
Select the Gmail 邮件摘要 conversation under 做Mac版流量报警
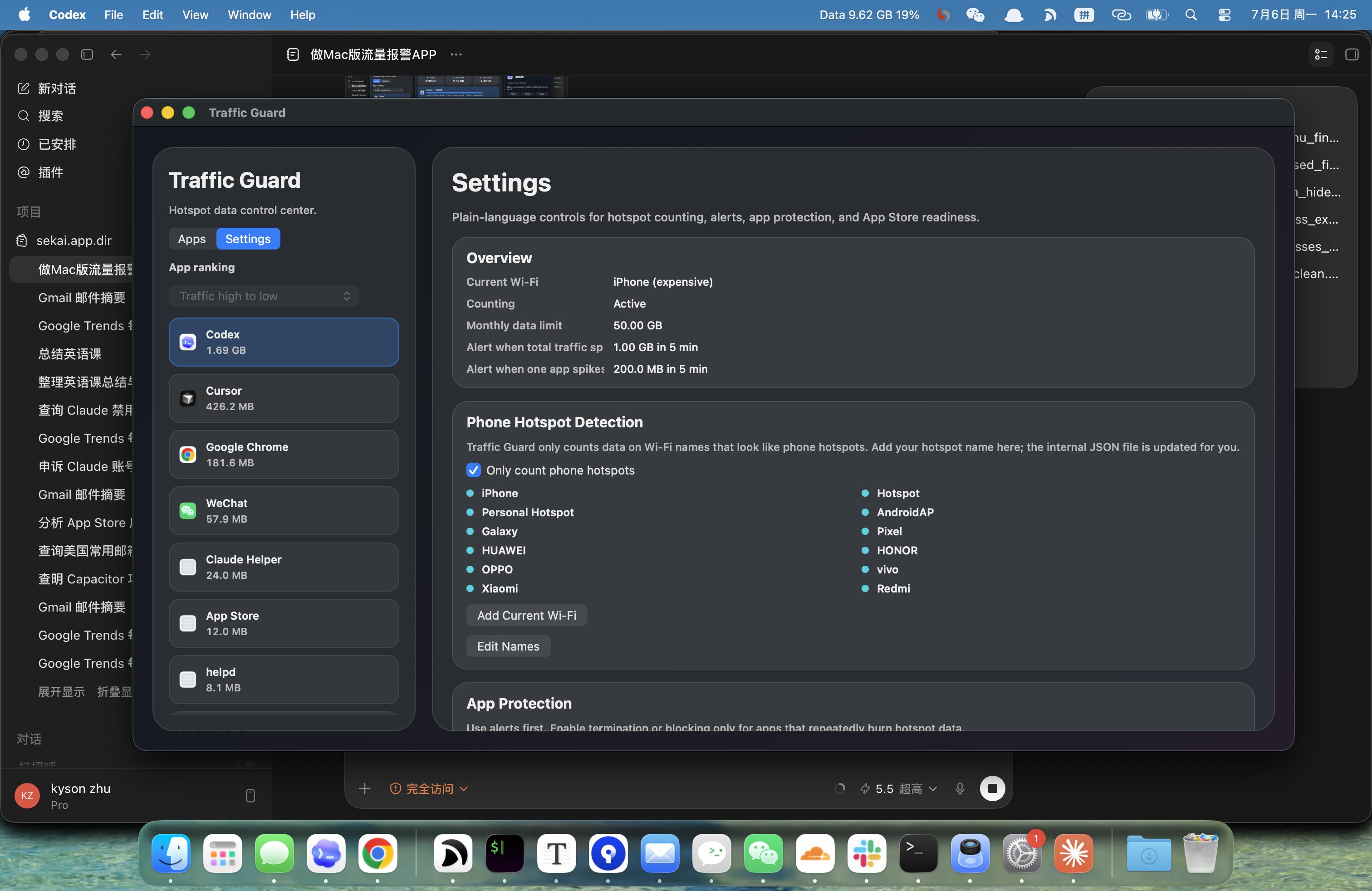click(82, 298)
